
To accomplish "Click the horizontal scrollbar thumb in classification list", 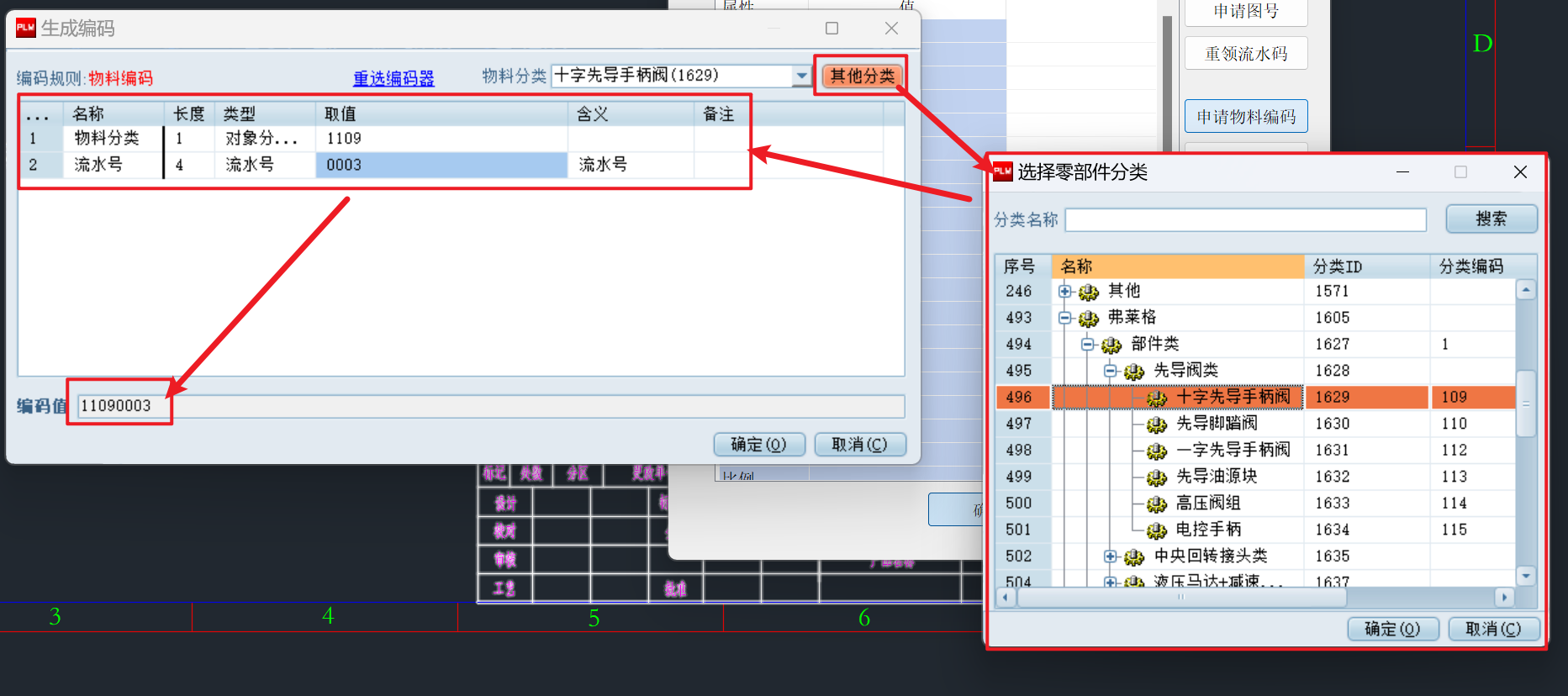I will 1182,598.
